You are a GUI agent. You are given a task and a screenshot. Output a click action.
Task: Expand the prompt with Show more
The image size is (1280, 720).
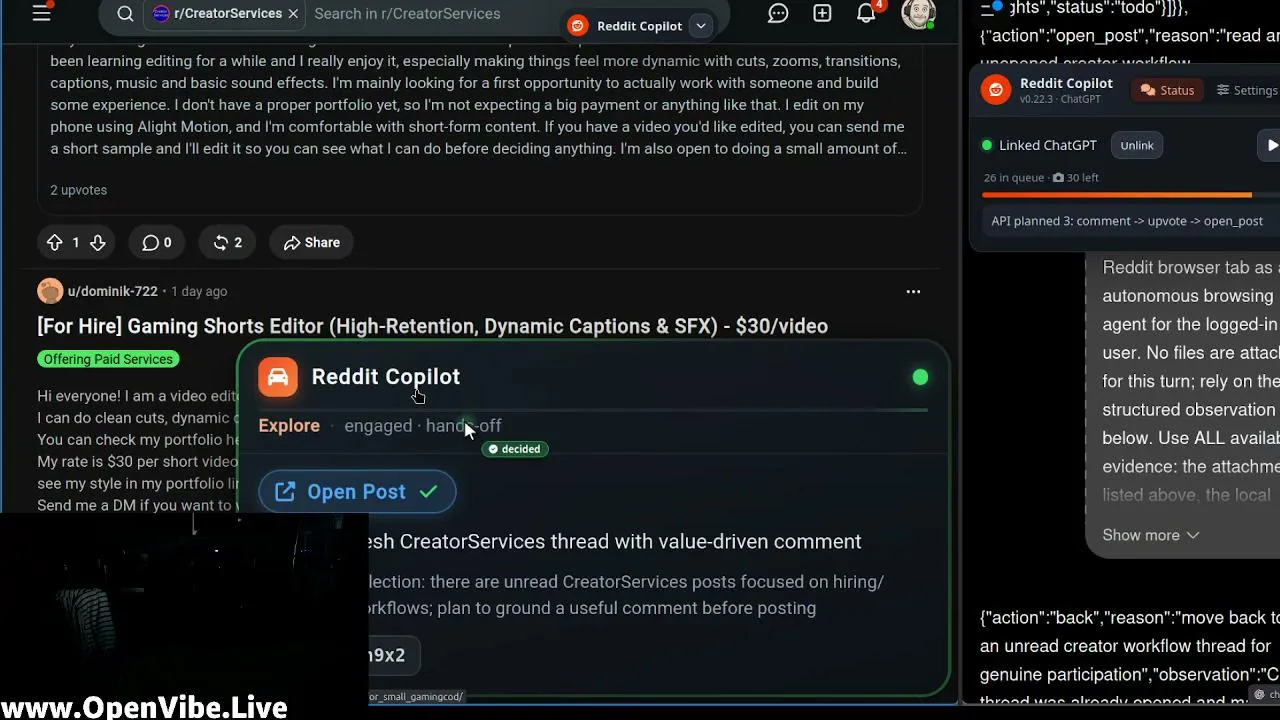point(1150,535)
